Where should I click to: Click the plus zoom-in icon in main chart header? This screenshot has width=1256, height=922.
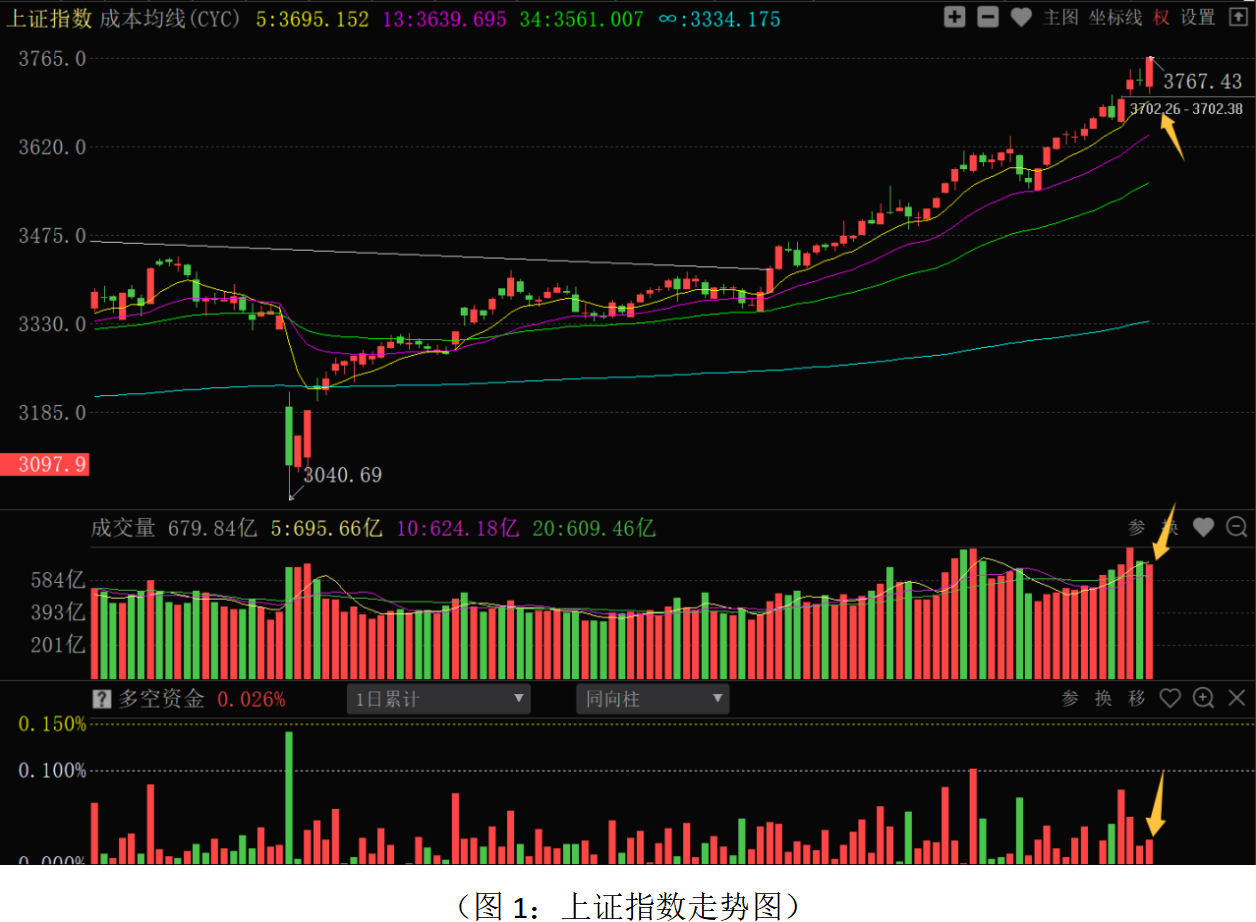pos(954,17)
